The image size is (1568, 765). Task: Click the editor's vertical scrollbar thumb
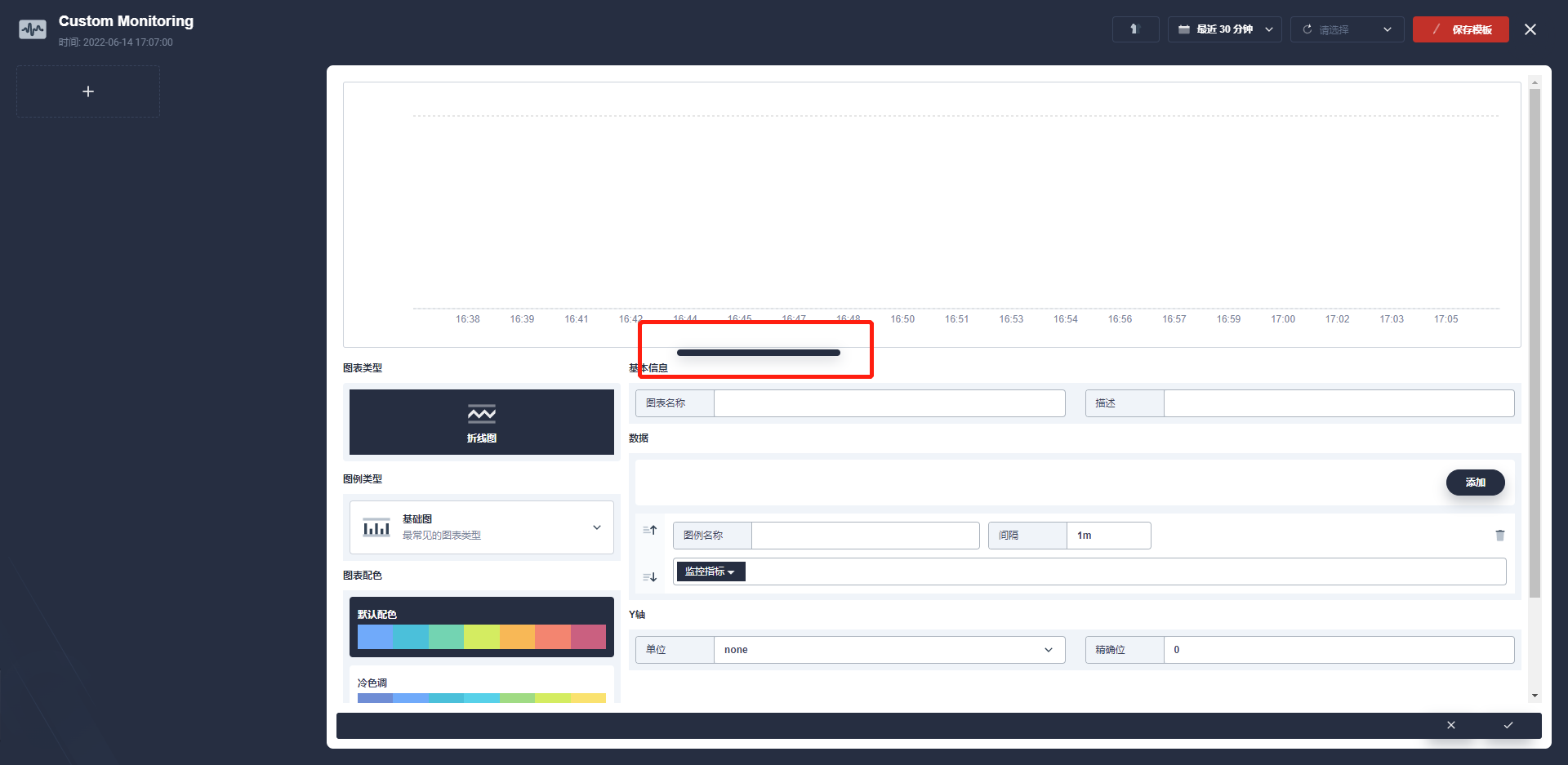pos(1535,343)
